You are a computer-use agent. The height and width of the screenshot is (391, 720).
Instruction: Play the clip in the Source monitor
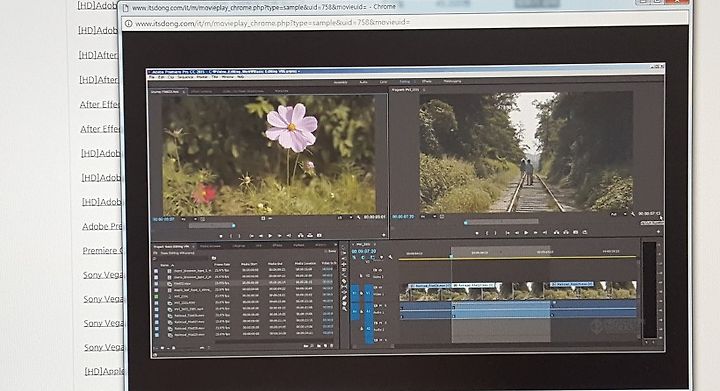coord(270,235)
